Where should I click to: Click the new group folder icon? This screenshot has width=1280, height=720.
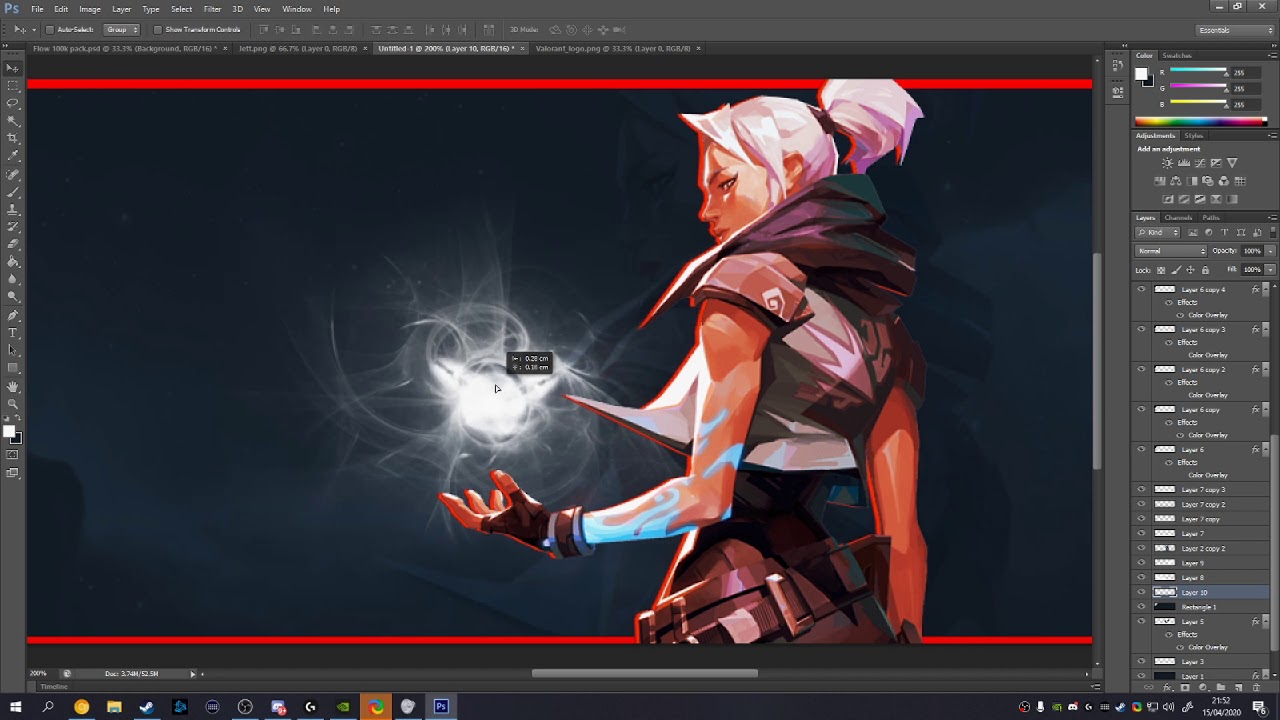click(1221, 687)
